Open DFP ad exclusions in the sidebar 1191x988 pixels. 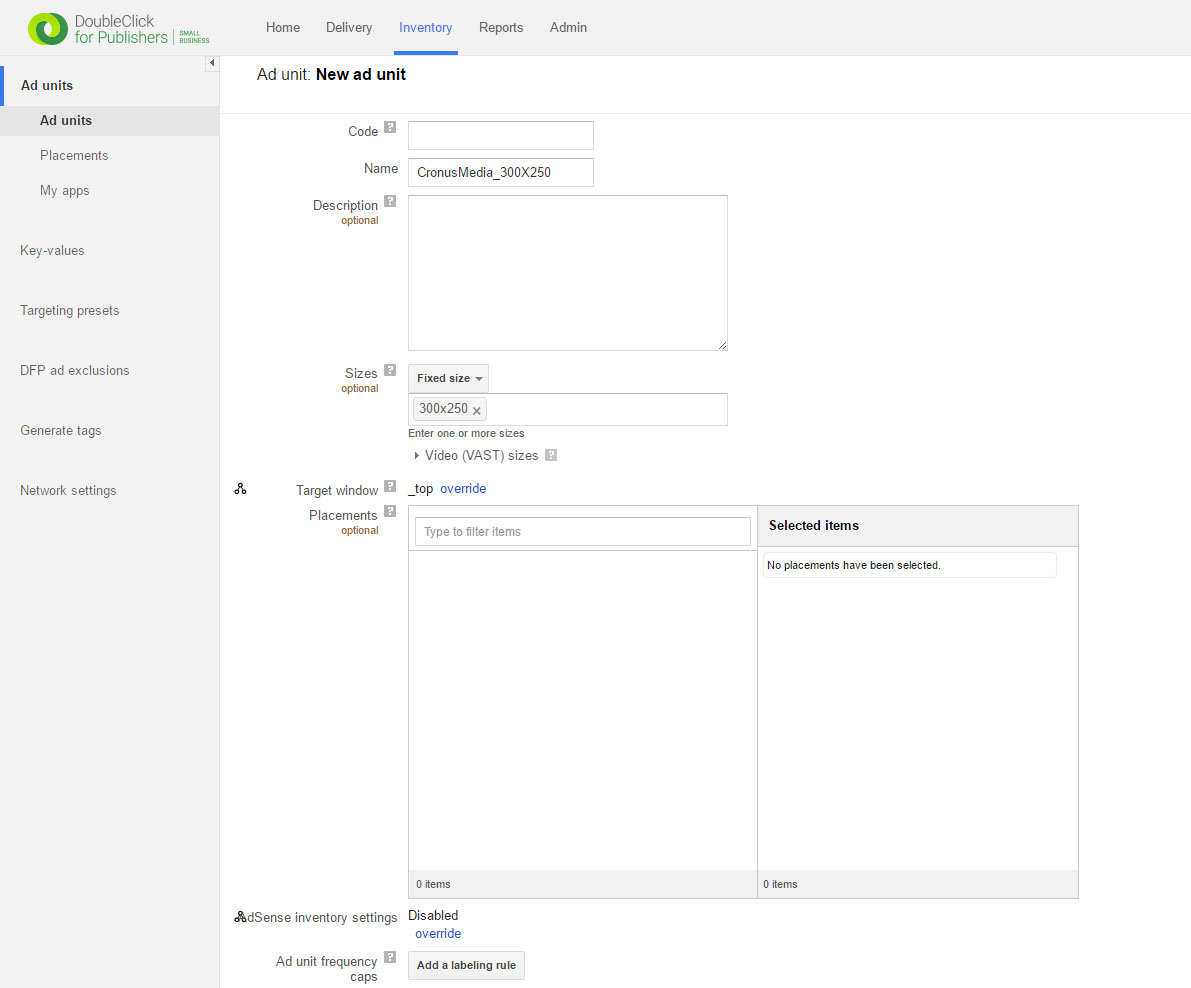[74, 371]
